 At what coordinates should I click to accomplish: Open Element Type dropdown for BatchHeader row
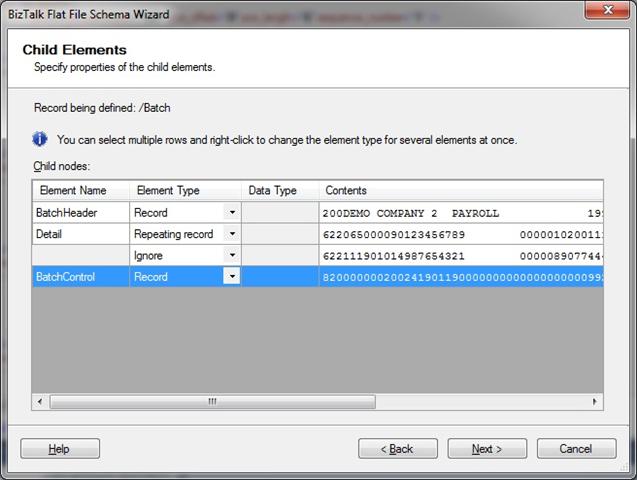pyautogui.click(x=232, y=212)
